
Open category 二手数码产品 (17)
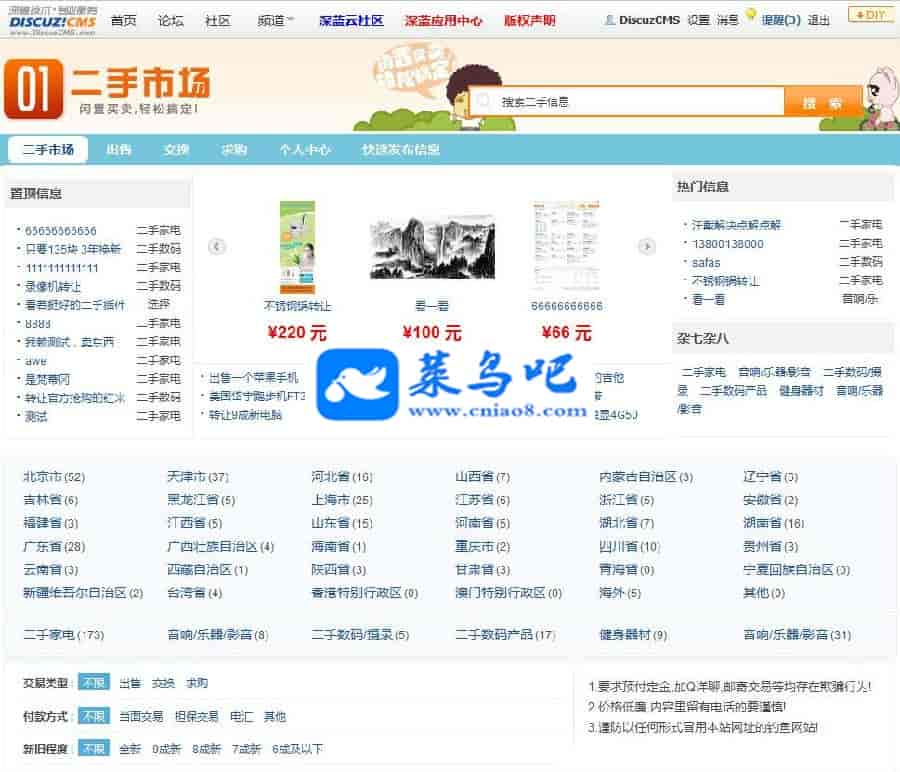click(505, 635)
